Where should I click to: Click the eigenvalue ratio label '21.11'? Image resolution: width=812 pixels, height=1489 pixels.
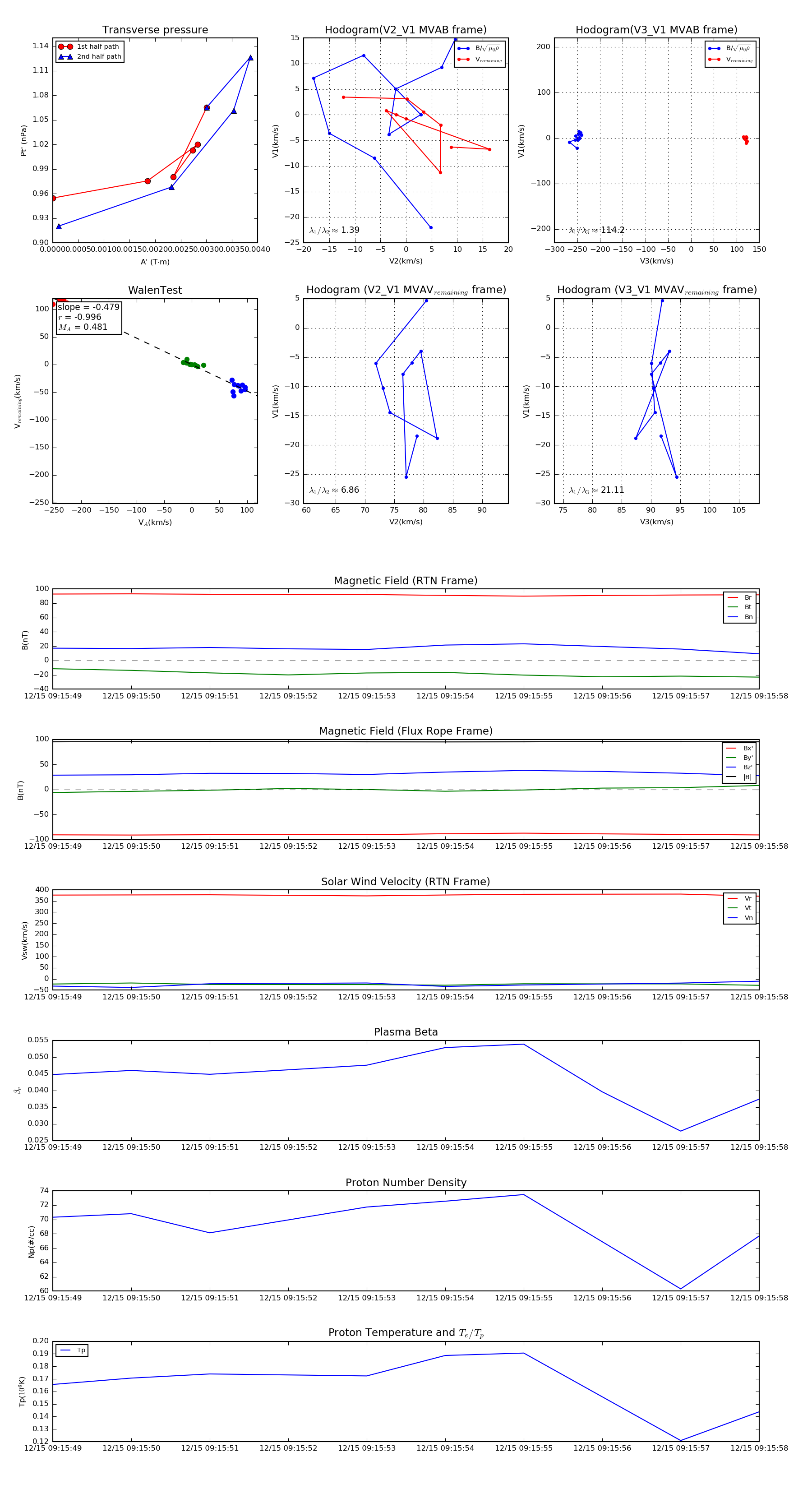(x=596, y=490)
